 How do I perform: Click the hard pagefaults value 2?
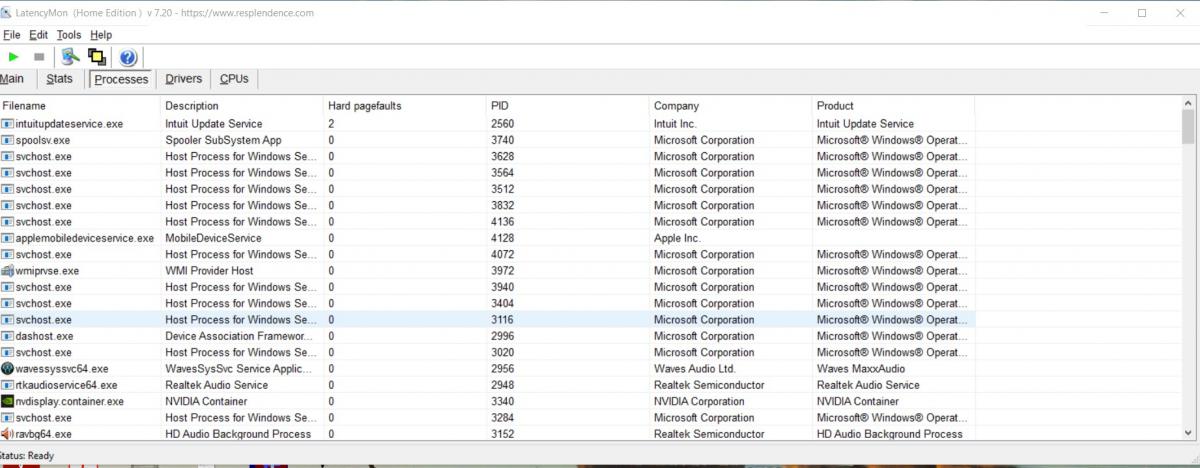click(x=331, y=124)
